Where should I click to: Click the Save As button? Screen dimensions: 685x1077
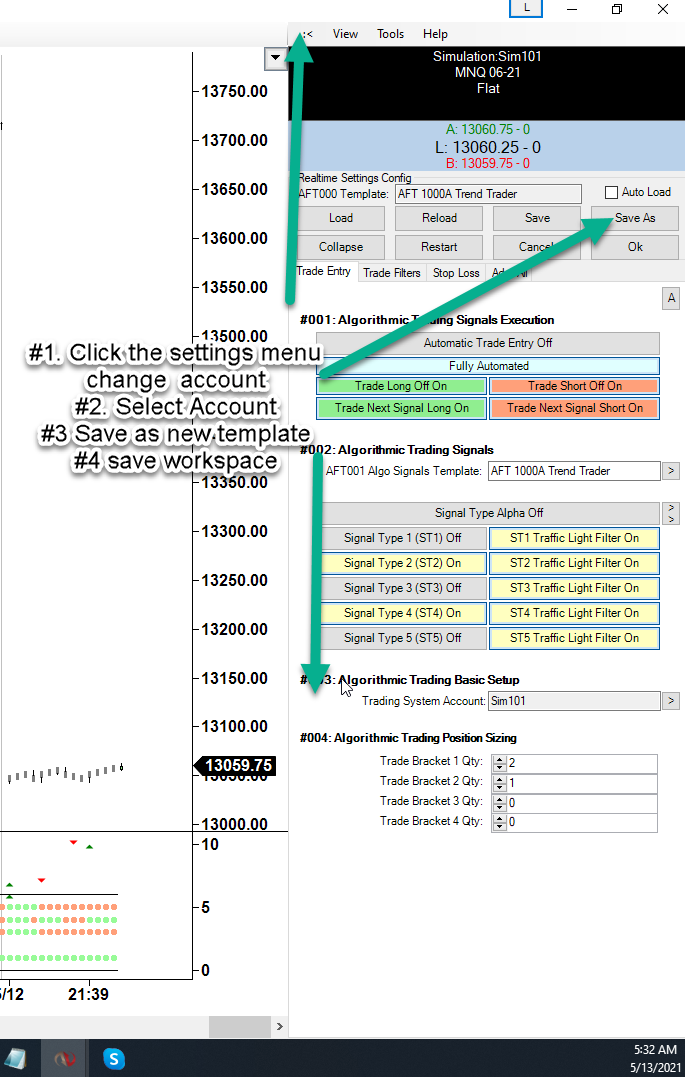[635, 218]
